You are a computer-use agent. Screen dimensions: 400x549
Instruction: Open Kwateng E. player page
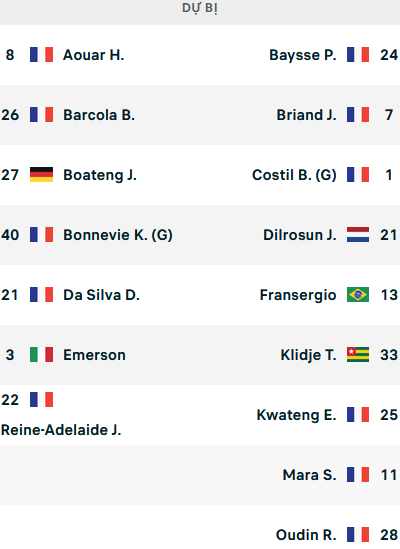point(297,415)
